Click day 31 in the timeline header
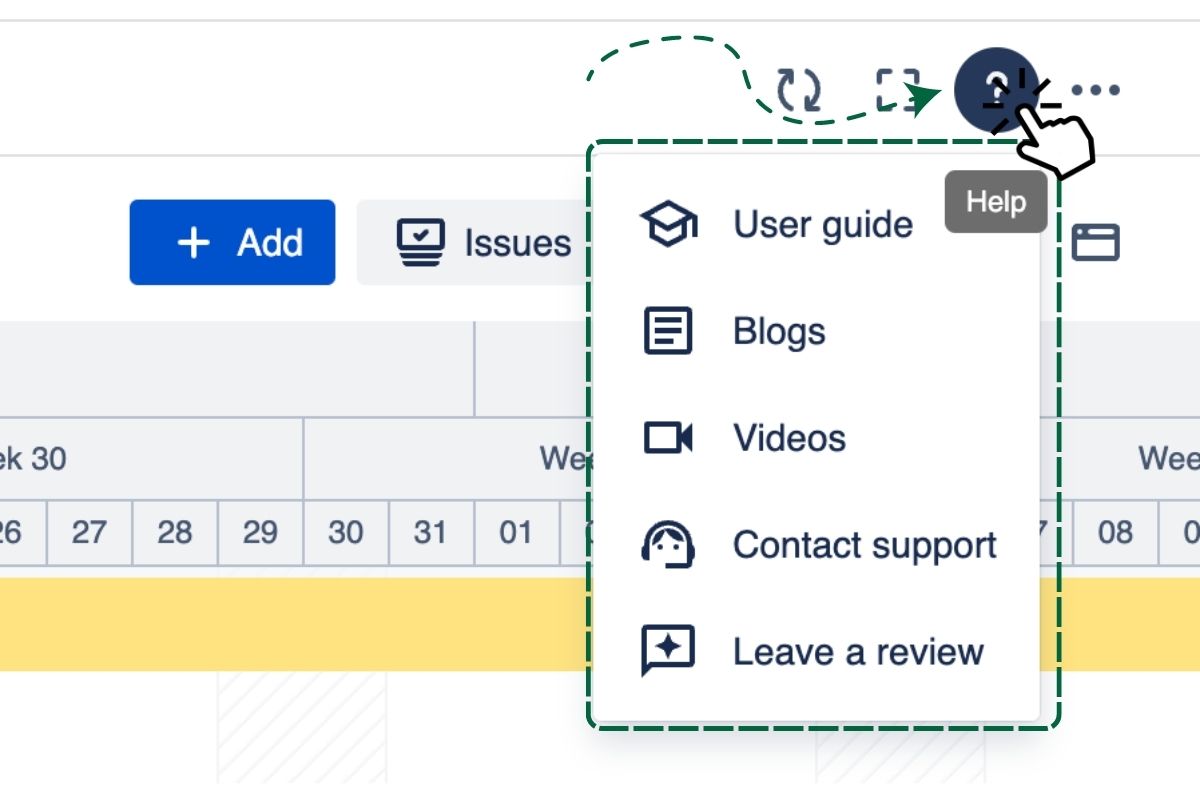 [431, 532]
